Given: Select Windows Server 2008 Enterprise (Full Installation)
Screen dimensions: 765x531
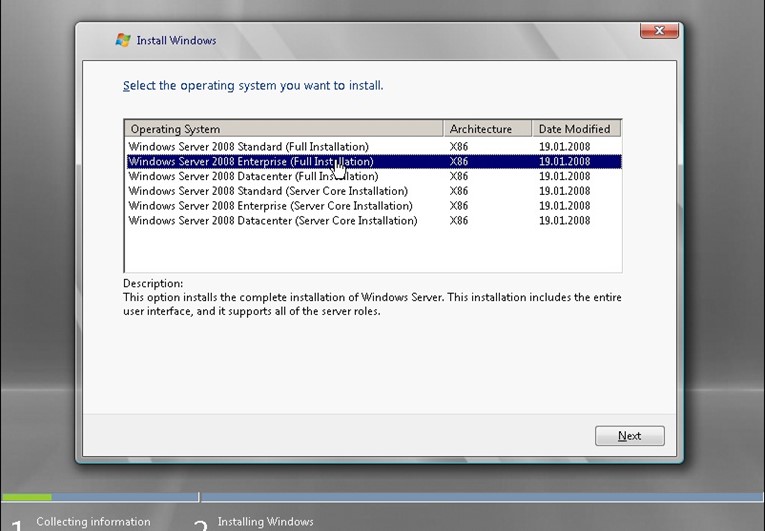Looking at the screenshot, I should click(x=250, y=161).
